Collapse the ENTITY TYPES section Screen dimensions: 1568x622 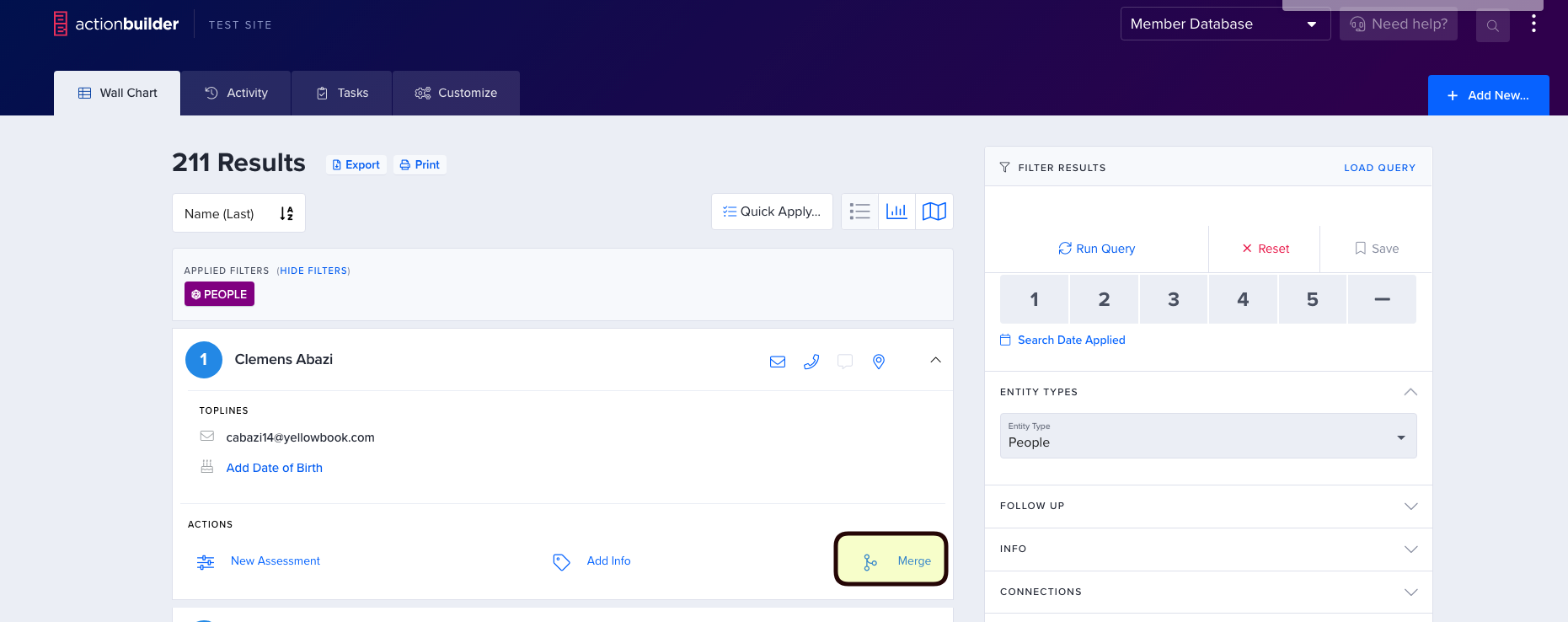[1410, 392]
